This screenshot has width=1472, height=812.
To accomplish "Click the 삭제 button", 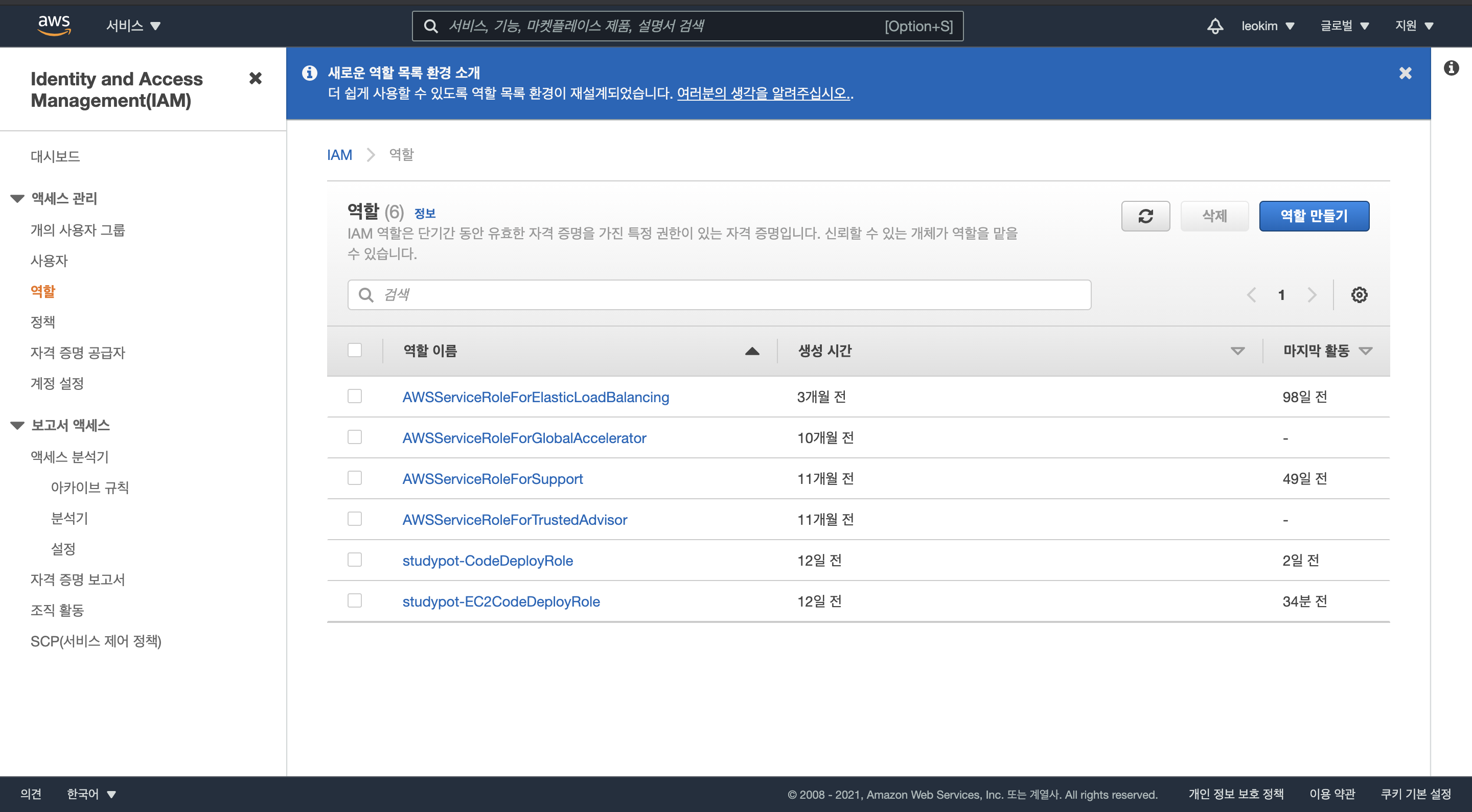I will click(1214, 216).
